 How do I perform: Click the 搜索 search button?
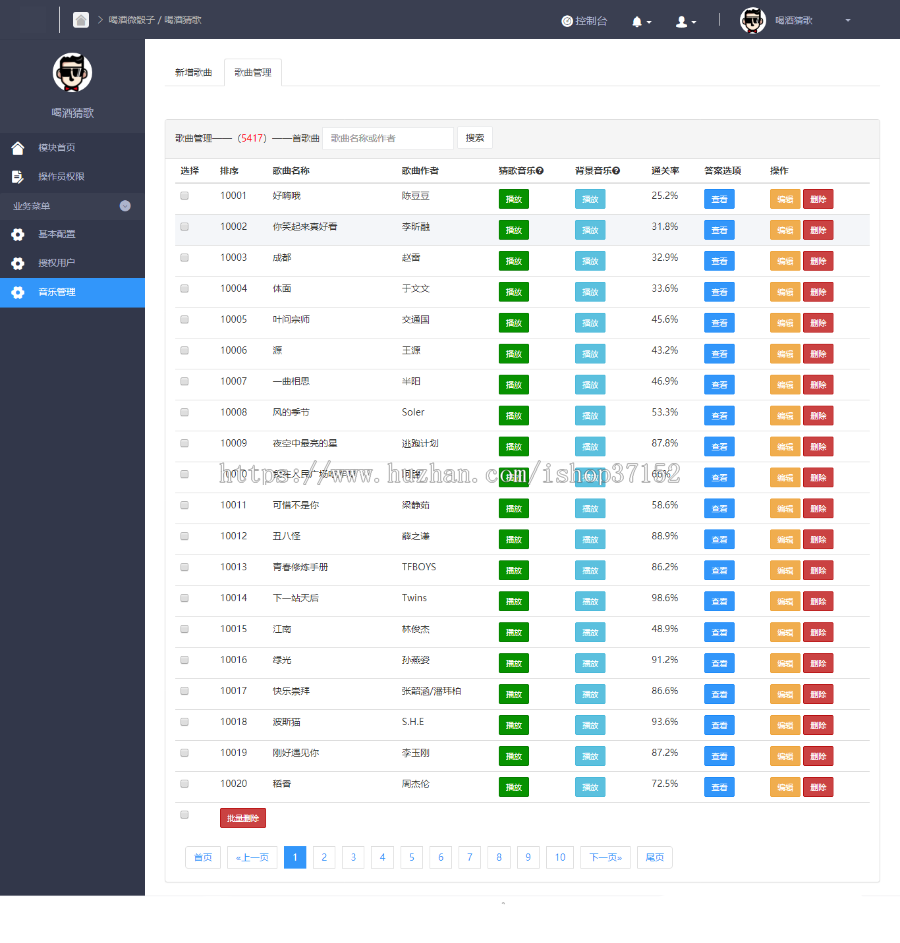point(475,138)
